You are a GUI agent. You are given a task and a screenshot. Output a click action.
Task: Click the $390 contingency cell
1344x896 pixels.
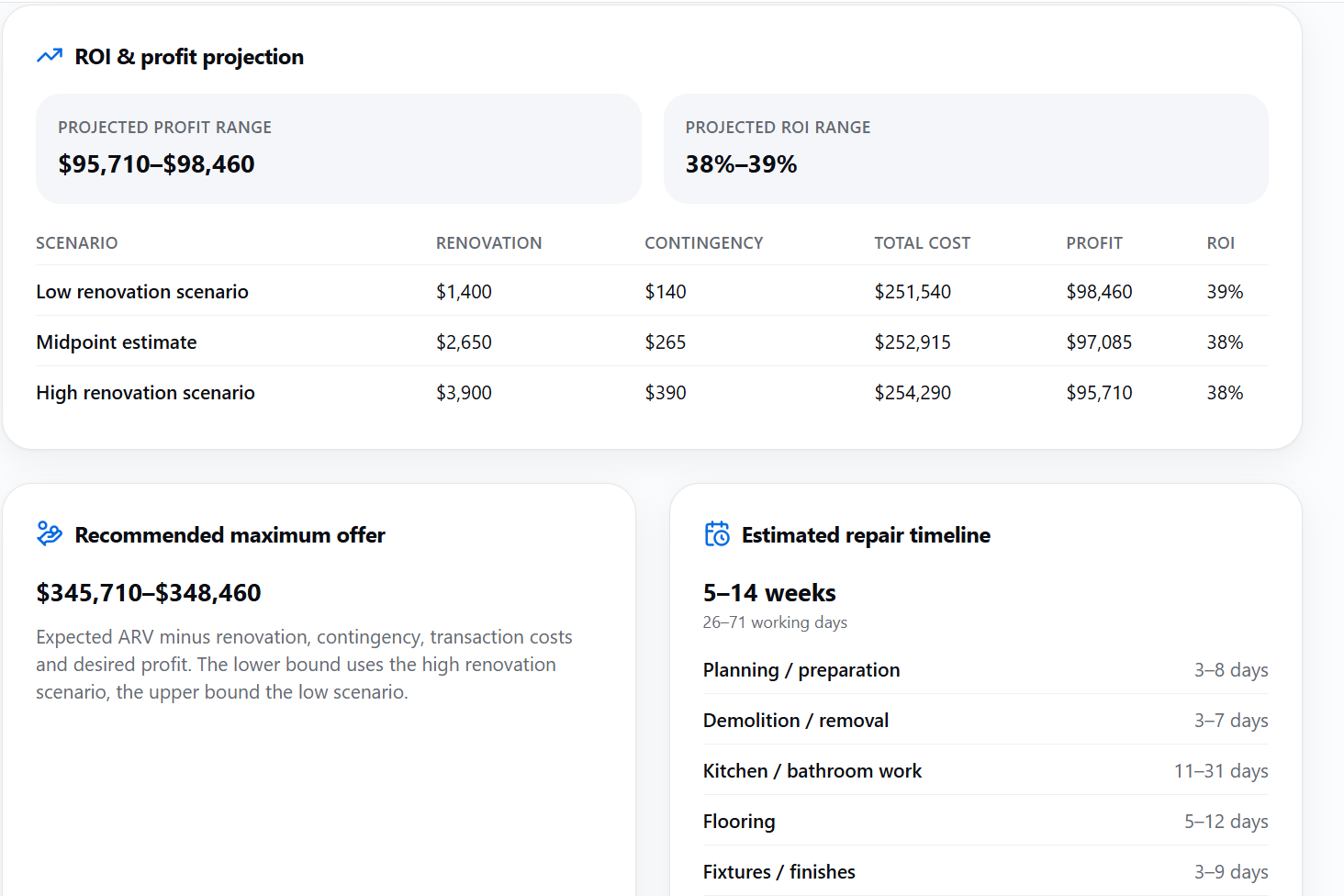coord(666,393)
